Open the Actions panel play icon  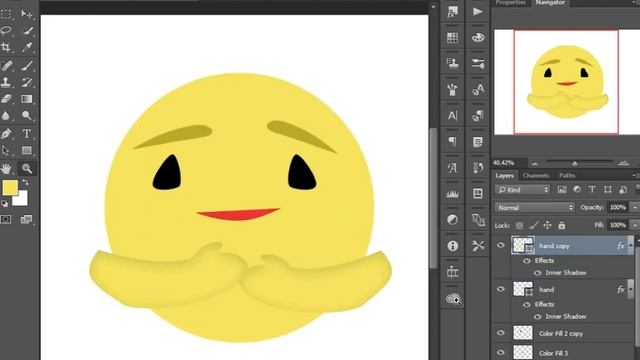[478, 11]
